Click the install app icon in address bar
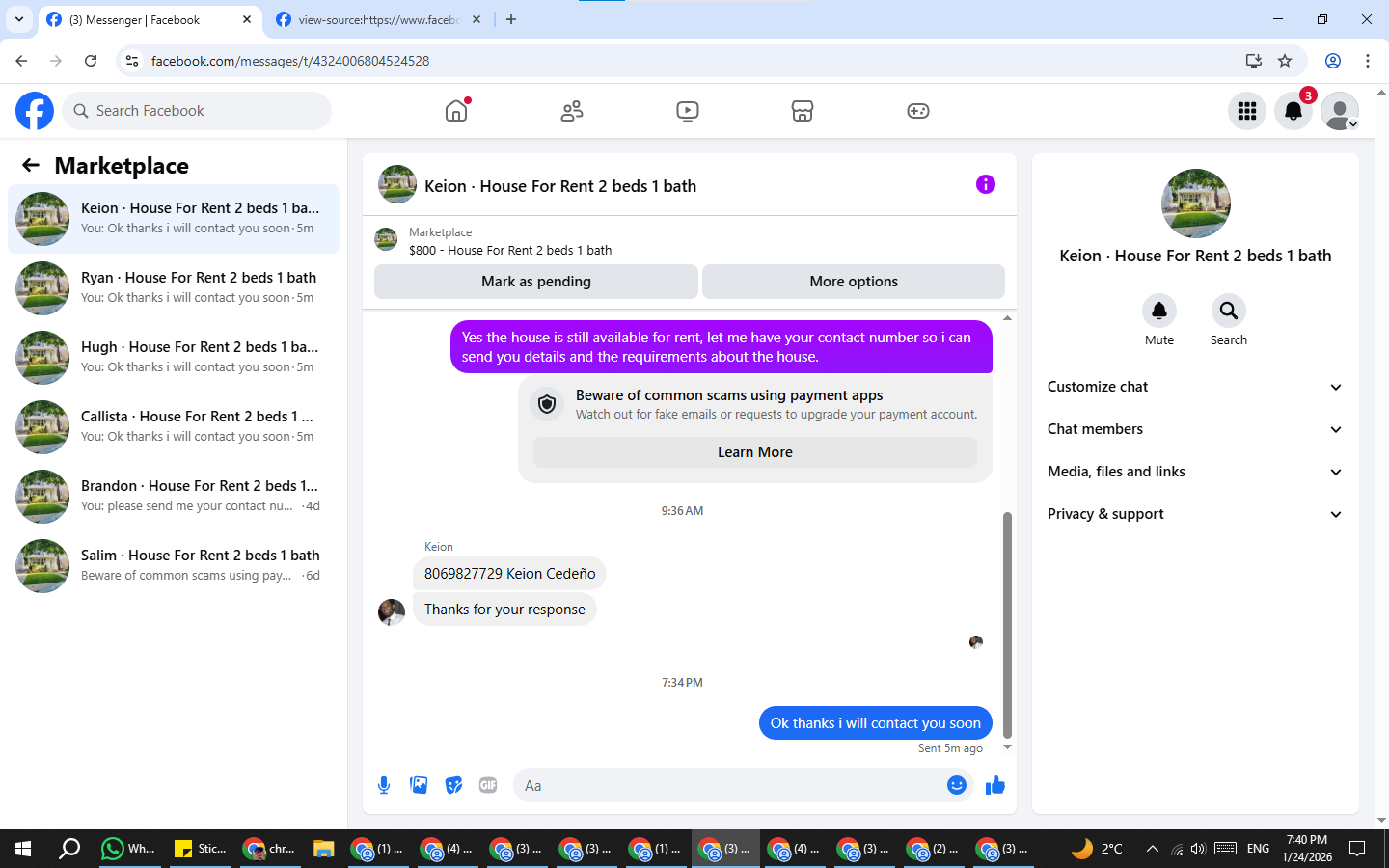The height and width of the screenshot is (868, 1389). 1254,61
